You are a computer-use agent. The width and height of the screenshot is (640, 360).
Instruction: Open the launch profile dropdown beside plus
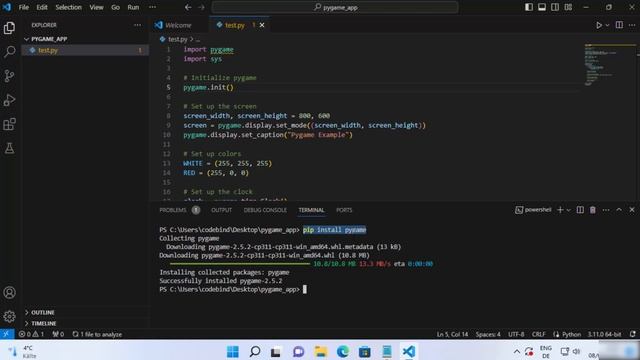pos(568,210)
